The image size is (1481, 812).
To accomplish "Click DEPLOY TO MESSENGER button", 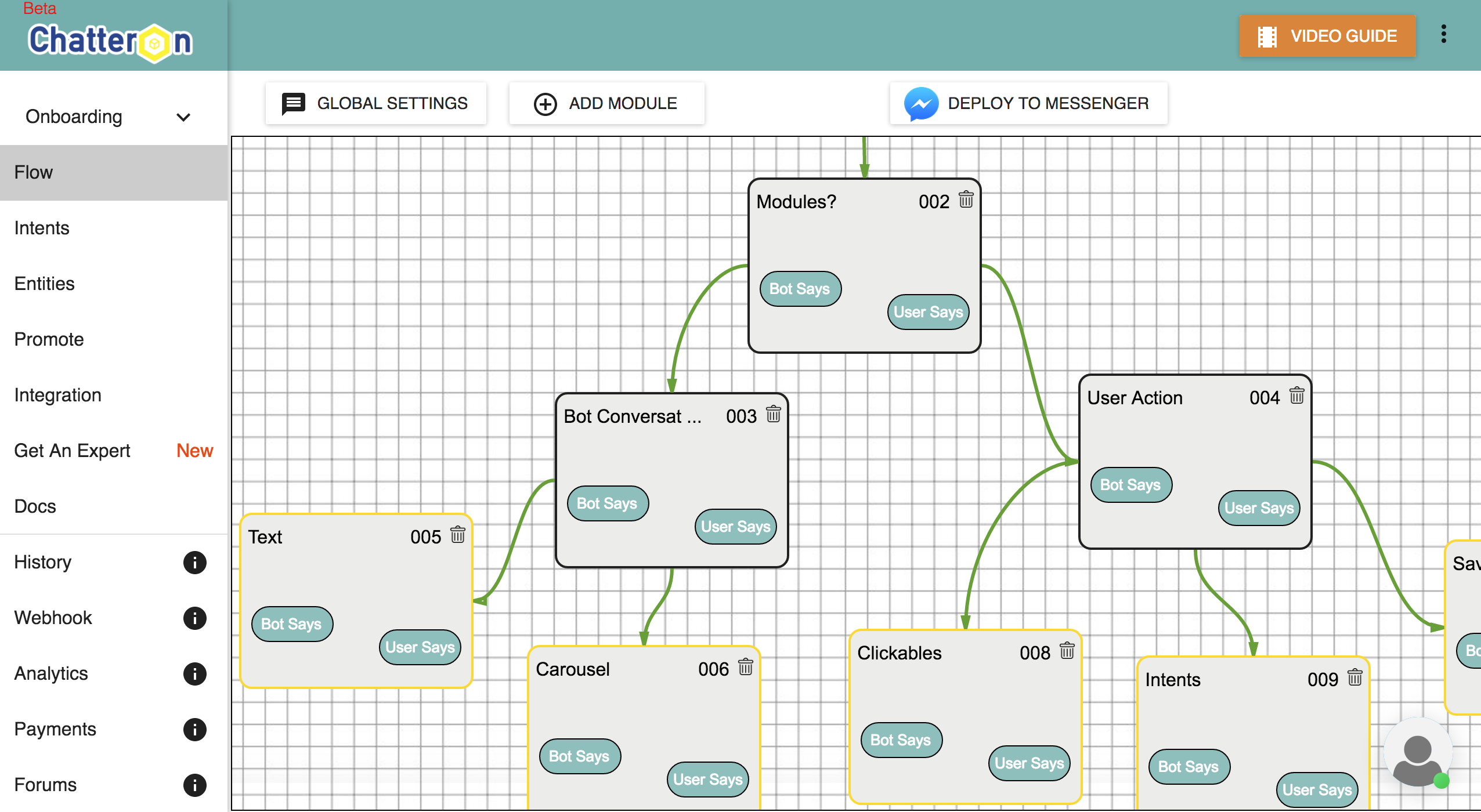I will (1028, 103).
